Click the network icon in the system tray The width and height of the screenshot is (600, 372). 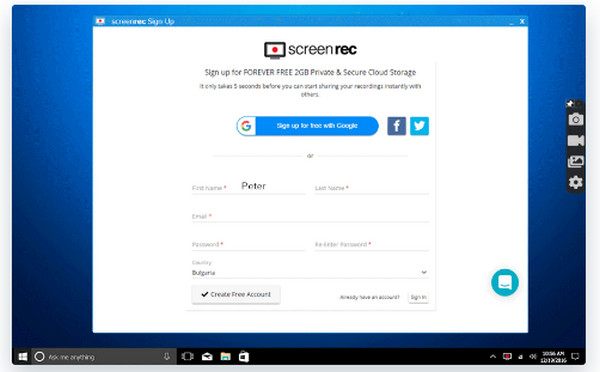(x=520, y=357)
